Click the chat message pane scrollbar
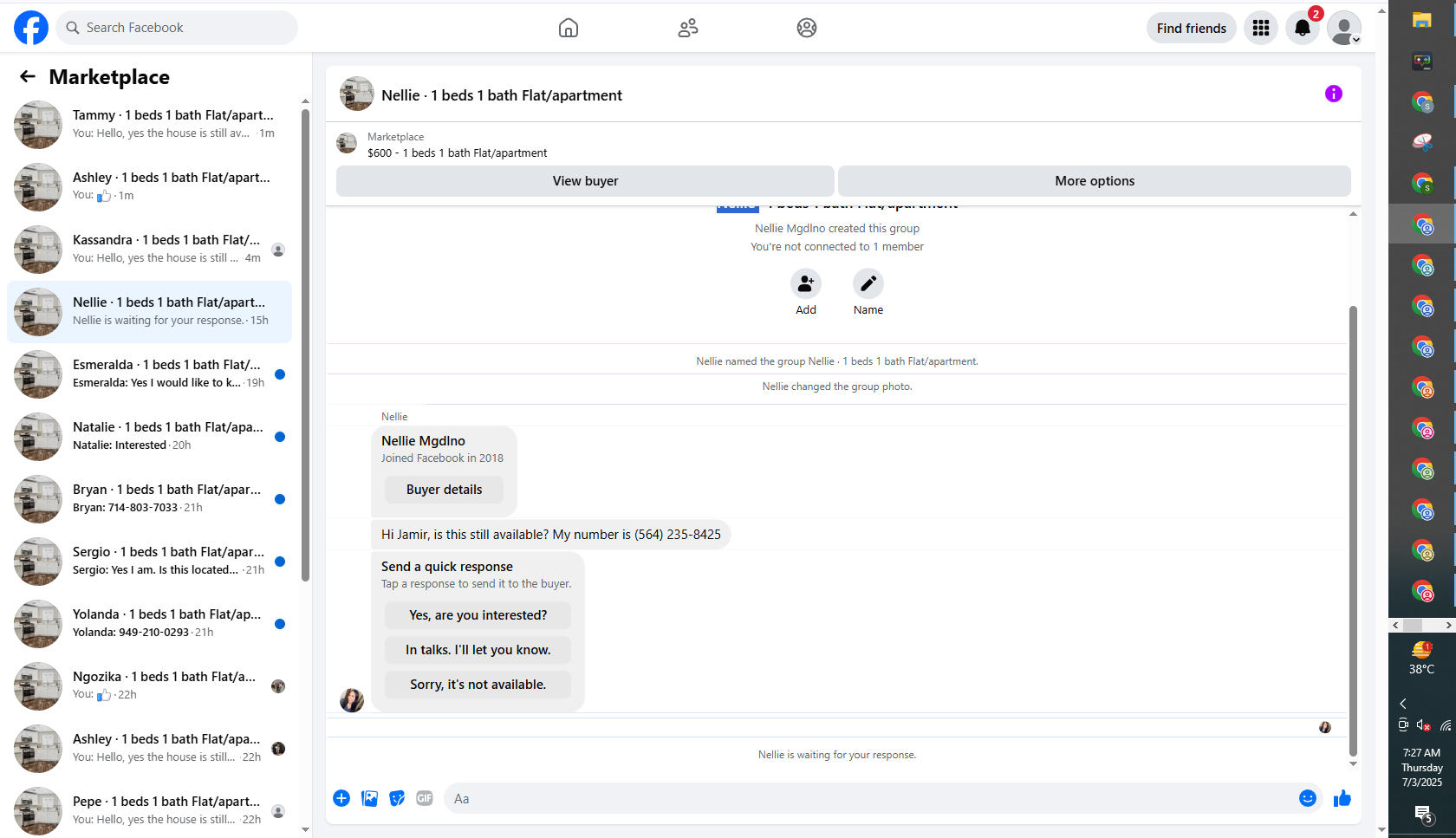 pos(1353,530)
